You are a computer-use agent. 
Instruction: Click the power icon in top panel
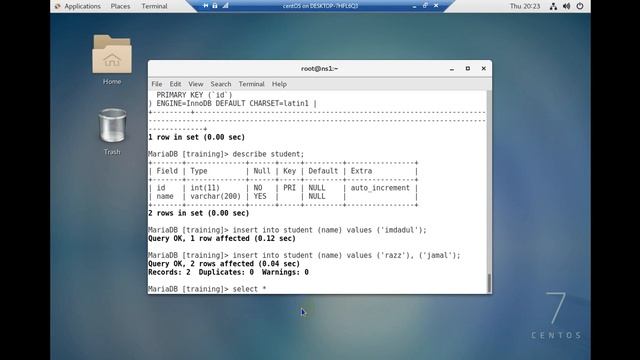click(580, 6)
